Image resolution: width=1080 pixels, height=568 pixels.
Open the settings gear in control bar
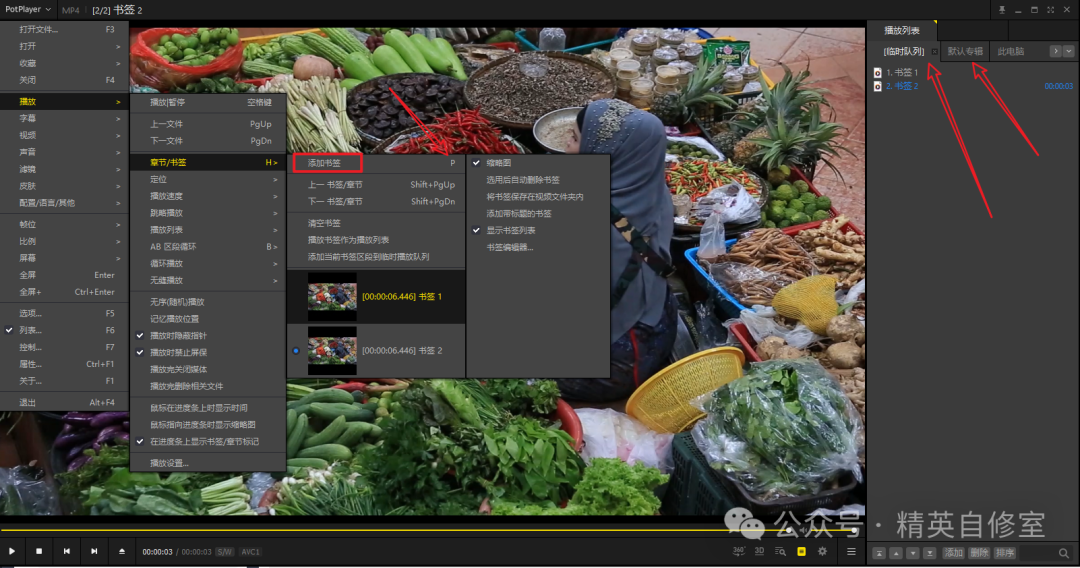point(822,551)
